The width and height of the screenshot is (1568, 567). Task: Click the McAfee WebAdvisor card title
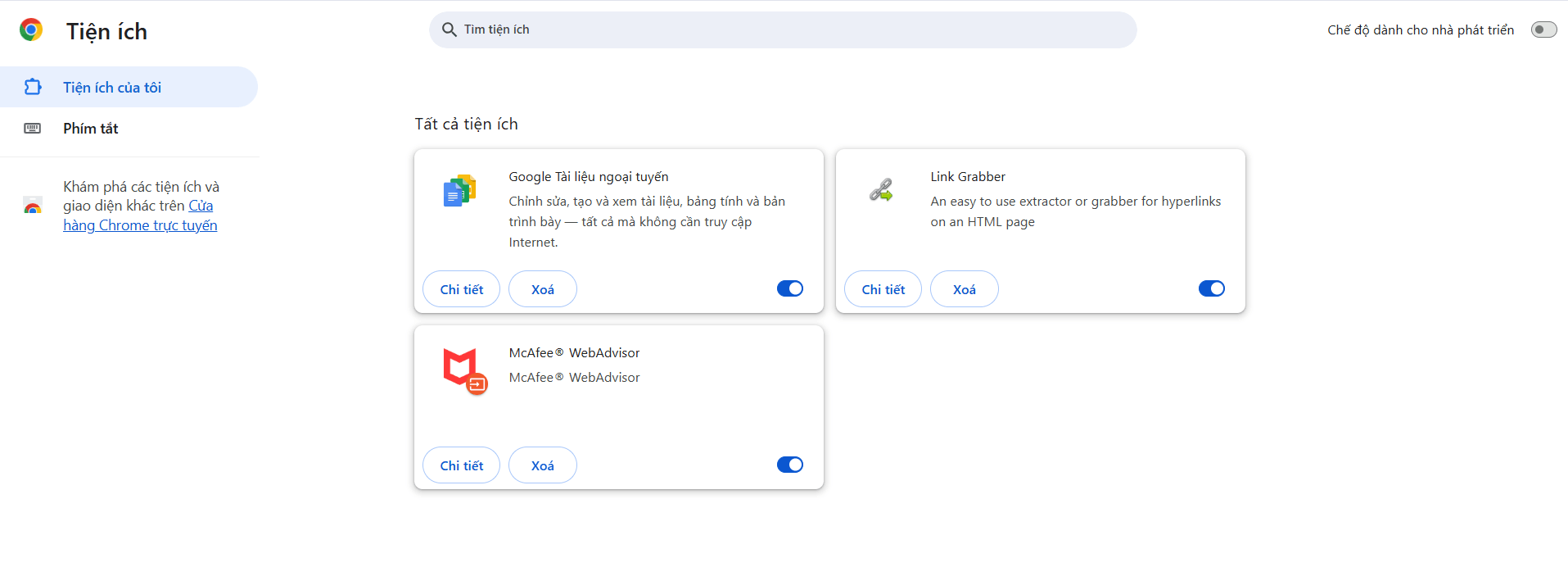pos(574,352)
